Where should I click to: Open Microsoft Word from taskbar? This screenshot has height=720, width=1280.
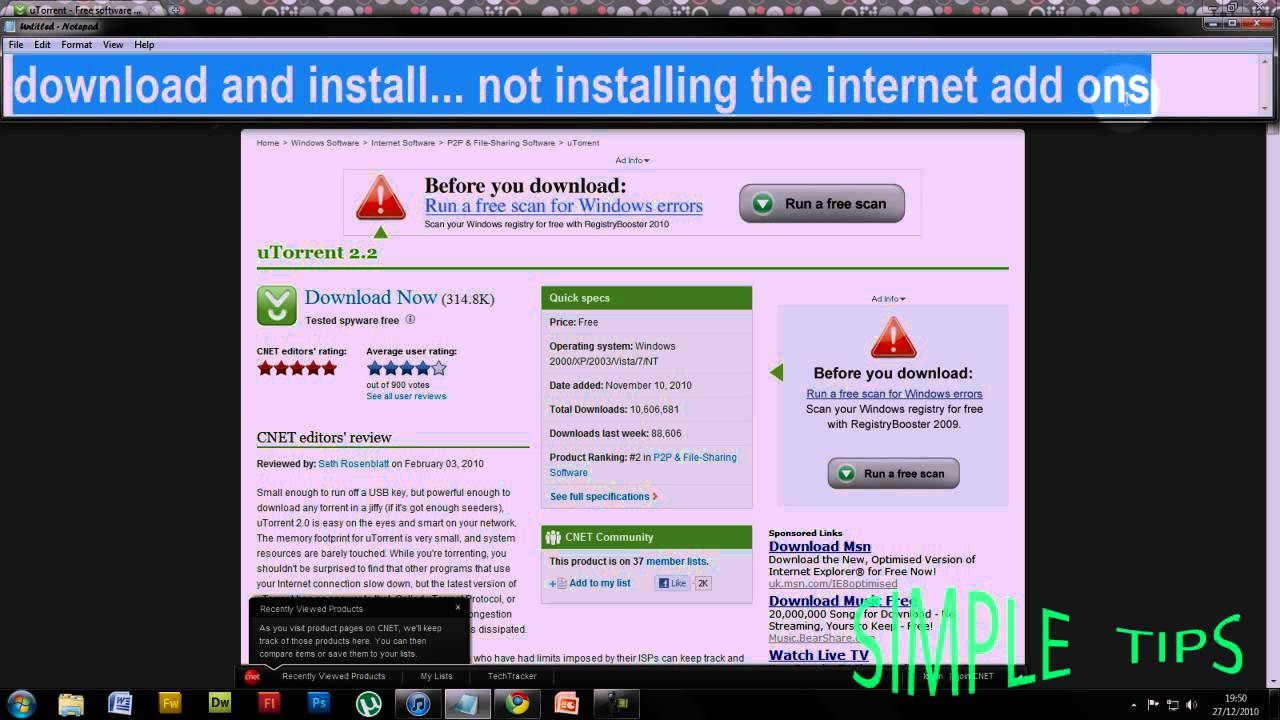(x=120, y=704)
